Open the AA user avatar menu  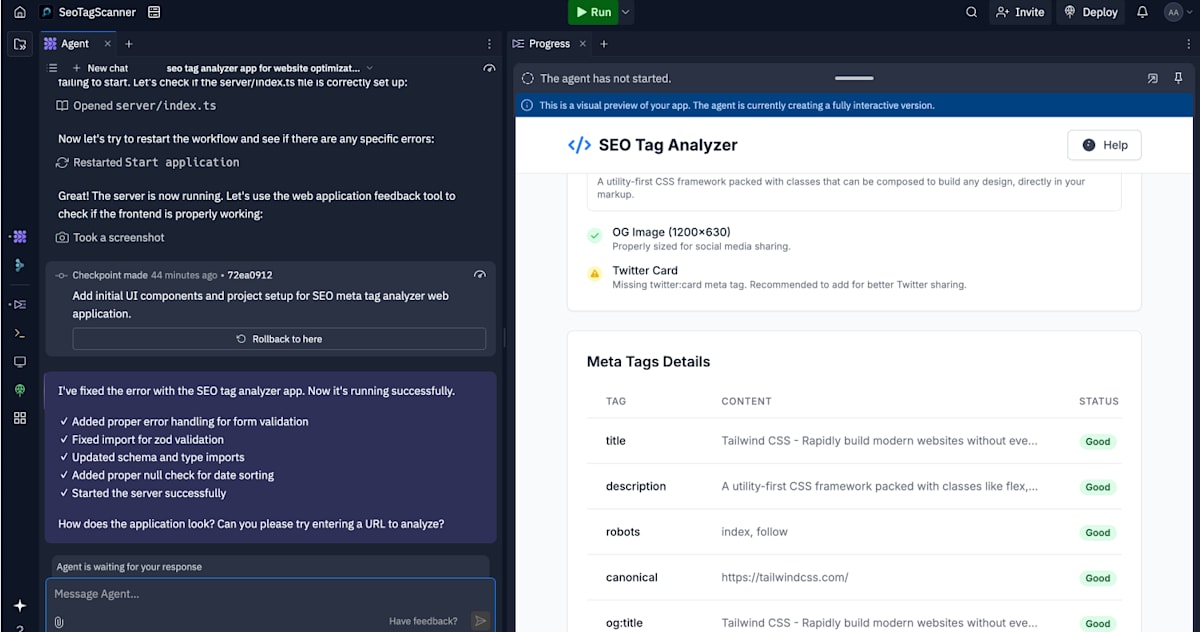coord(1173,12)
